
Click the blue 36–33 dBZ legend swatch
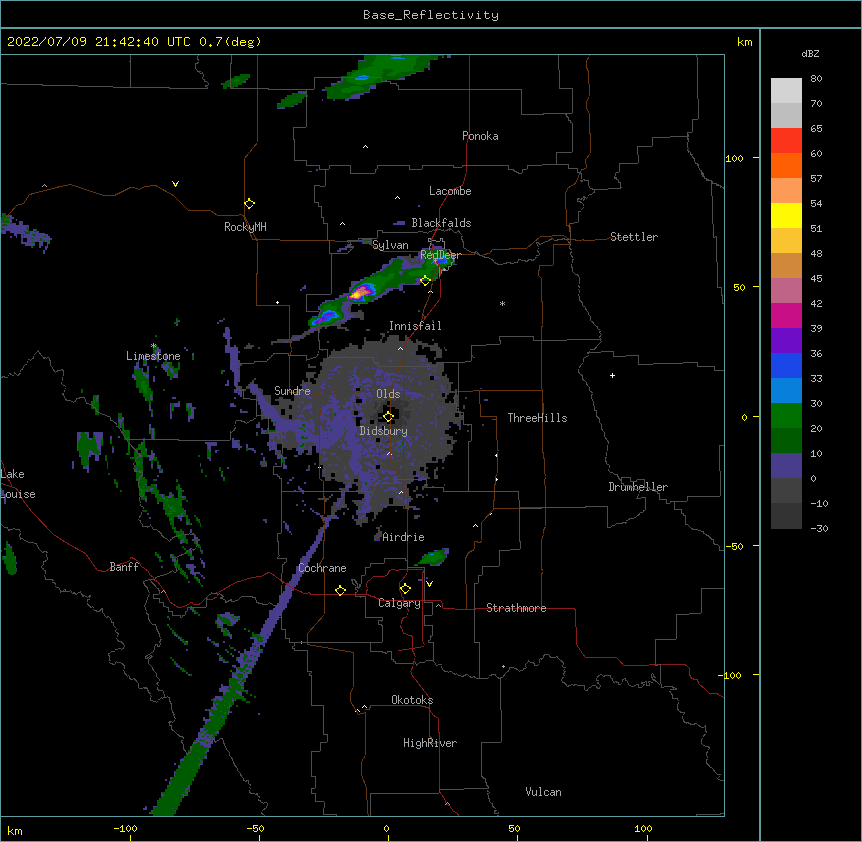pos(786,365)
